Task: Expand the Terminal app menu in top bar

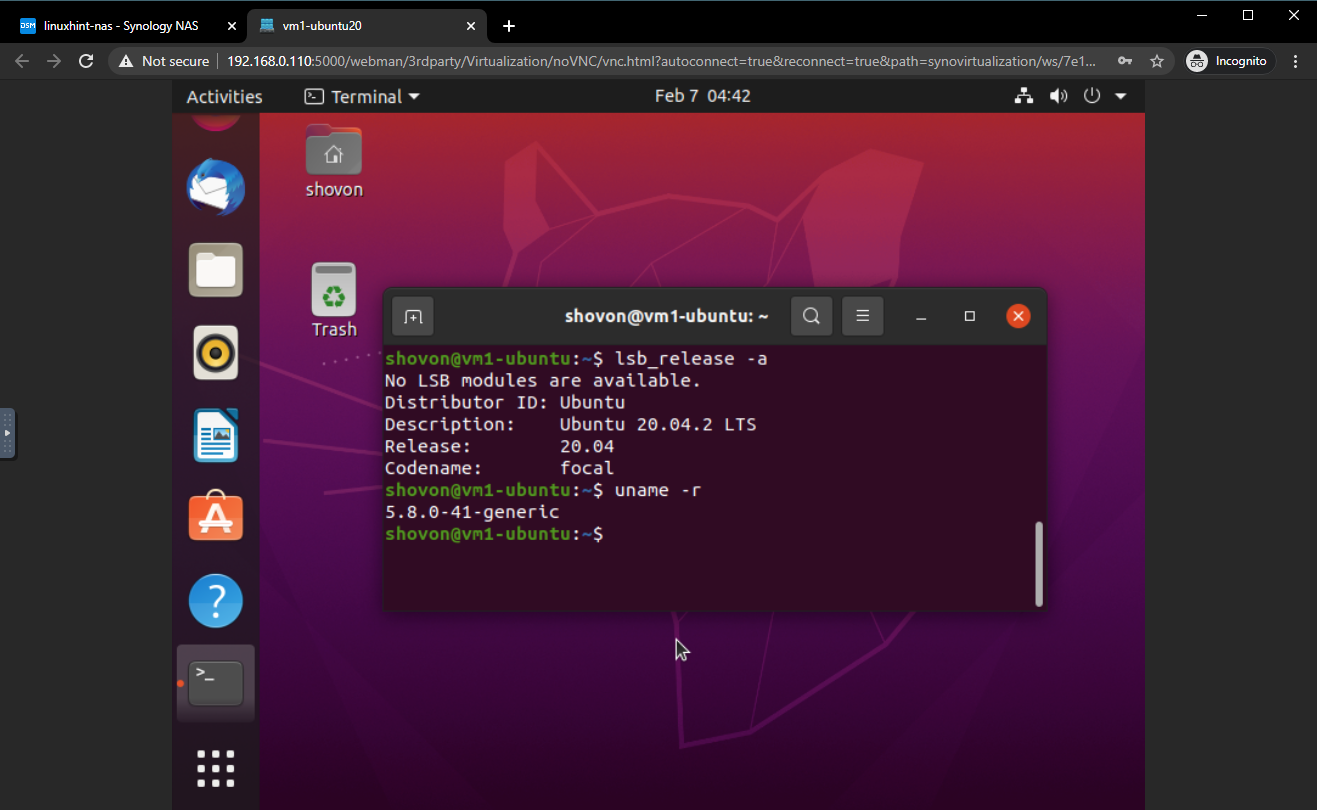Action: [x=362, y=97]
